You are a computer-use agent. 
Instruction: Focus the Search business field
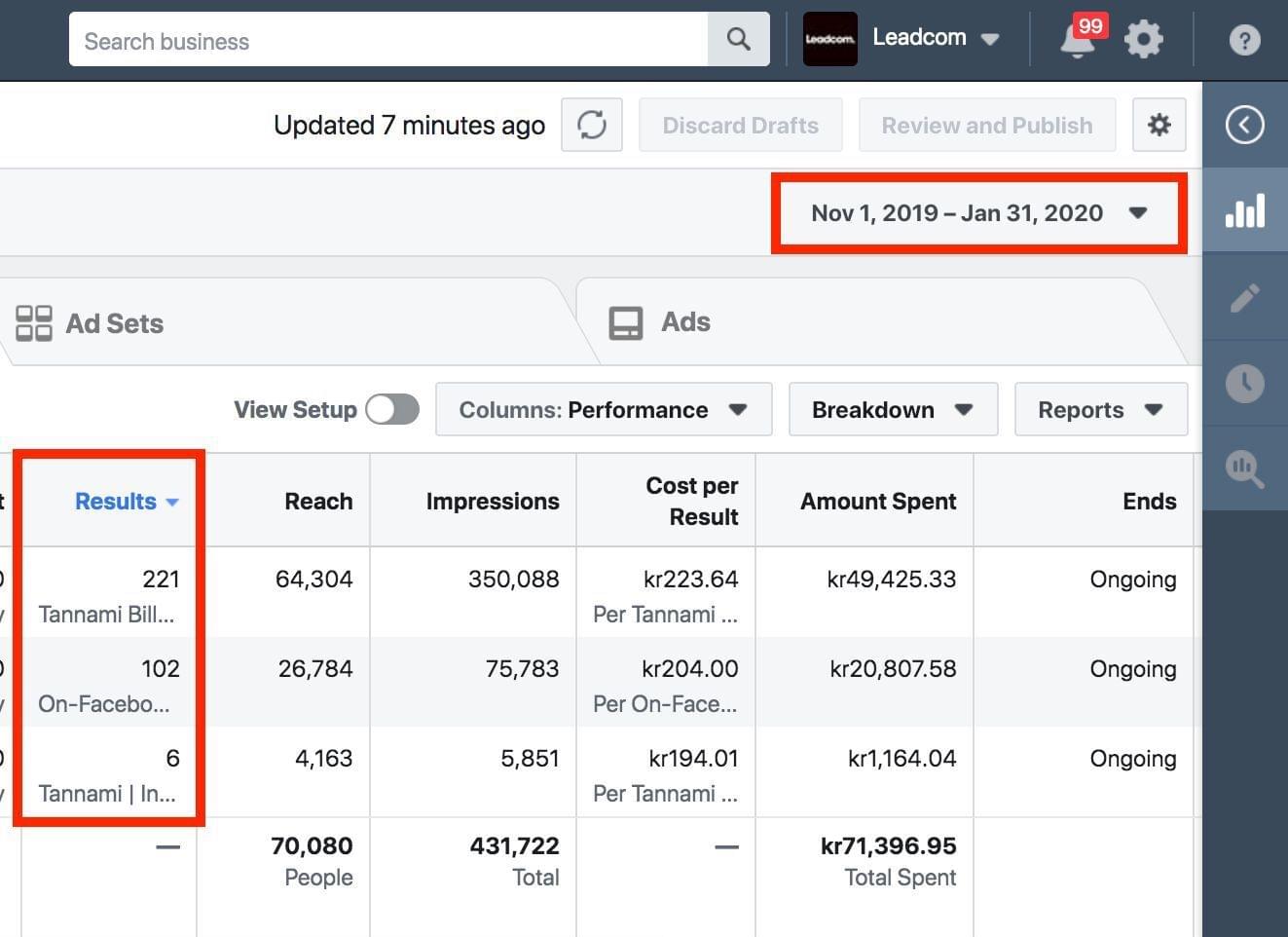pos(388,39)
